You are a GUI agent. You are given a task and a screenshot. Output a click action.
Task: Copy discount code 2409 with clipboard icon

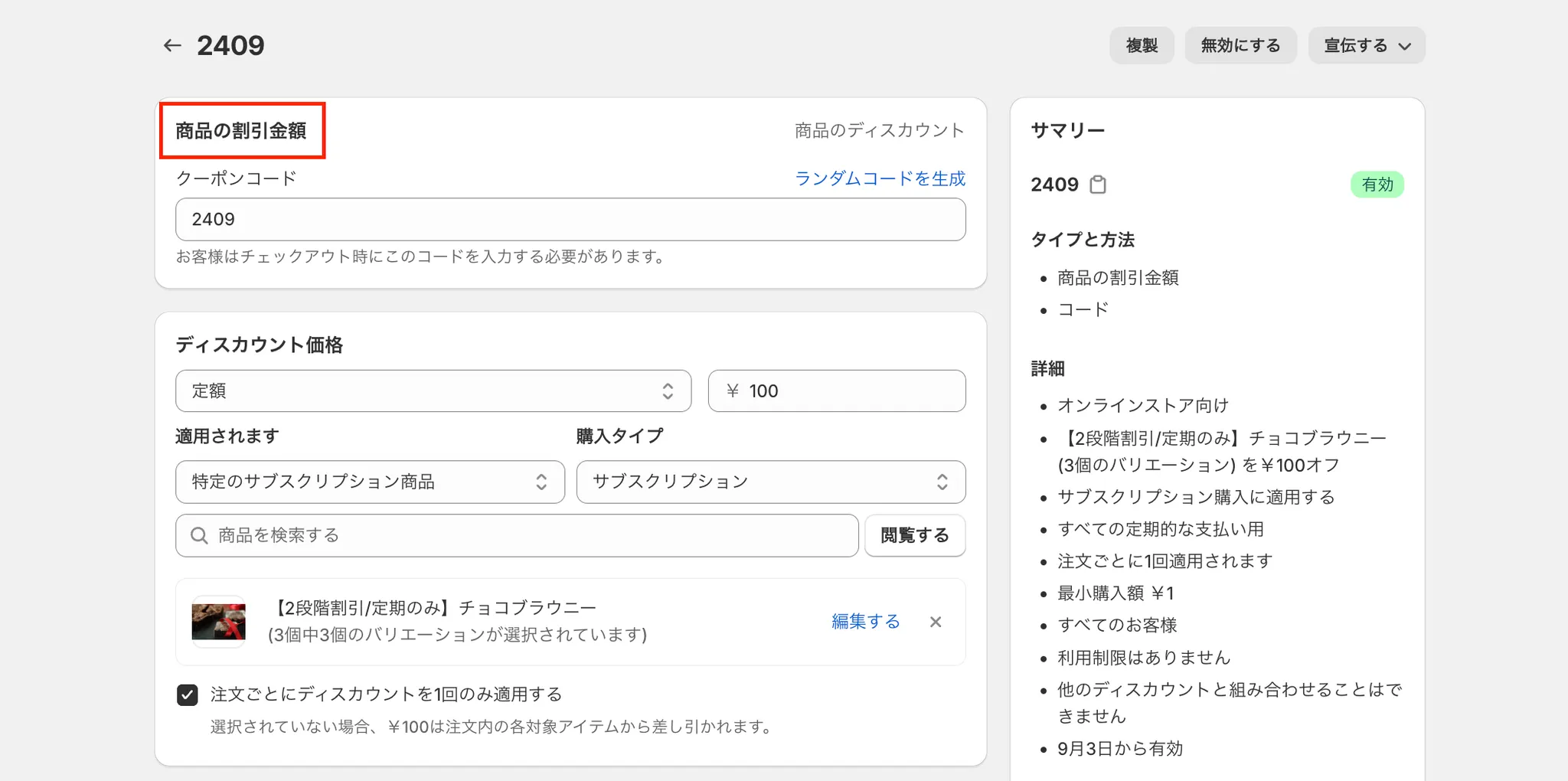pos(1098,185)
